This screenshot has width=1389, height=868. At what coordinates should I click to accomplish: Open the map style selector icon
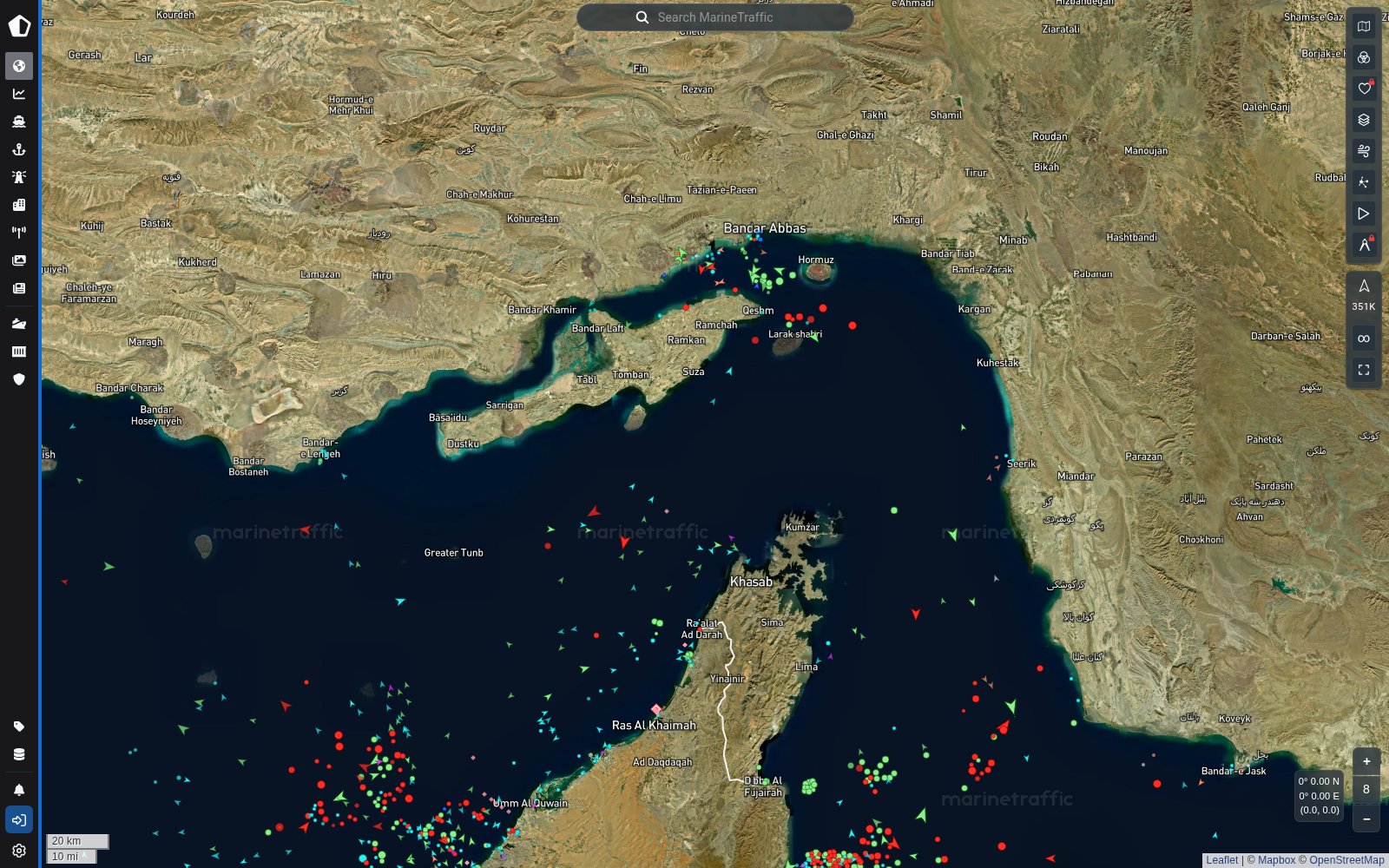point(1364,26)
